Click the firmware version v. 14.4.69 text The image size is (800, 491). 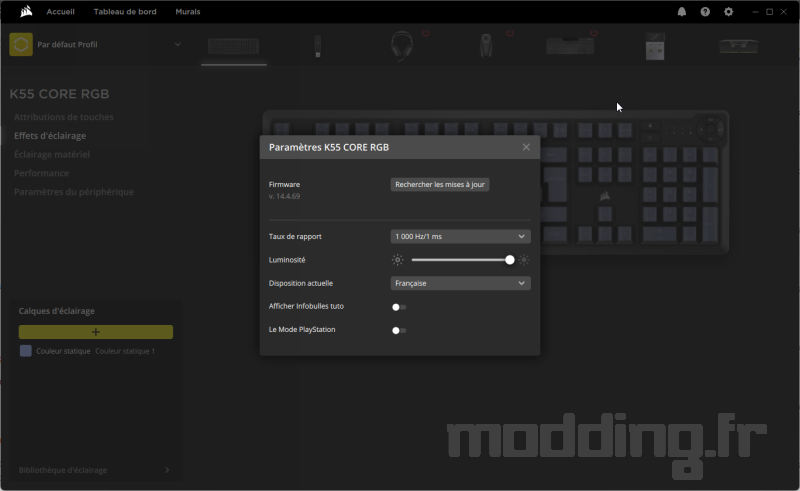[x=284, y=196]
